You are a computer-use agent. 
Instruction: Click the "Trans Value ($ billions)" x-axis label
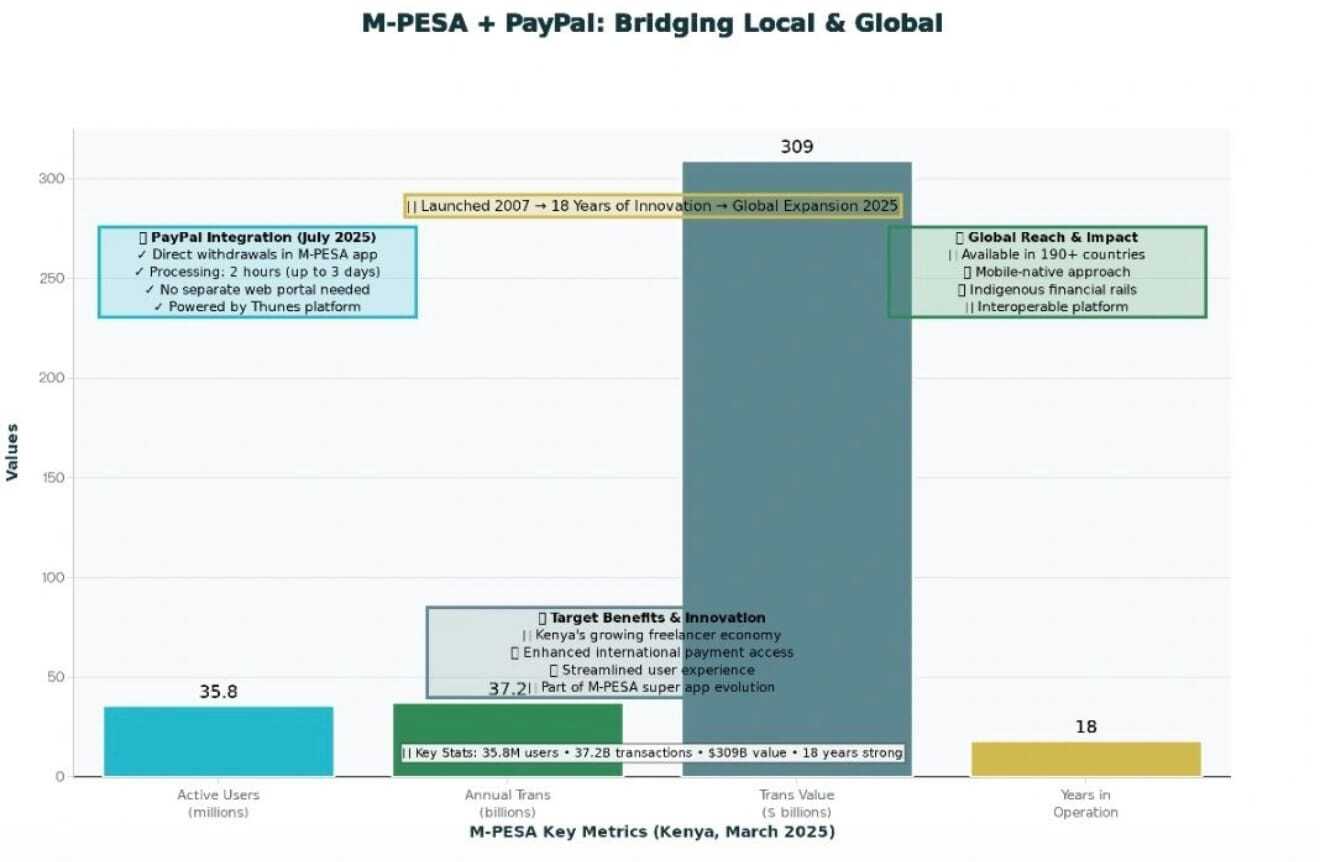[797, 804]
